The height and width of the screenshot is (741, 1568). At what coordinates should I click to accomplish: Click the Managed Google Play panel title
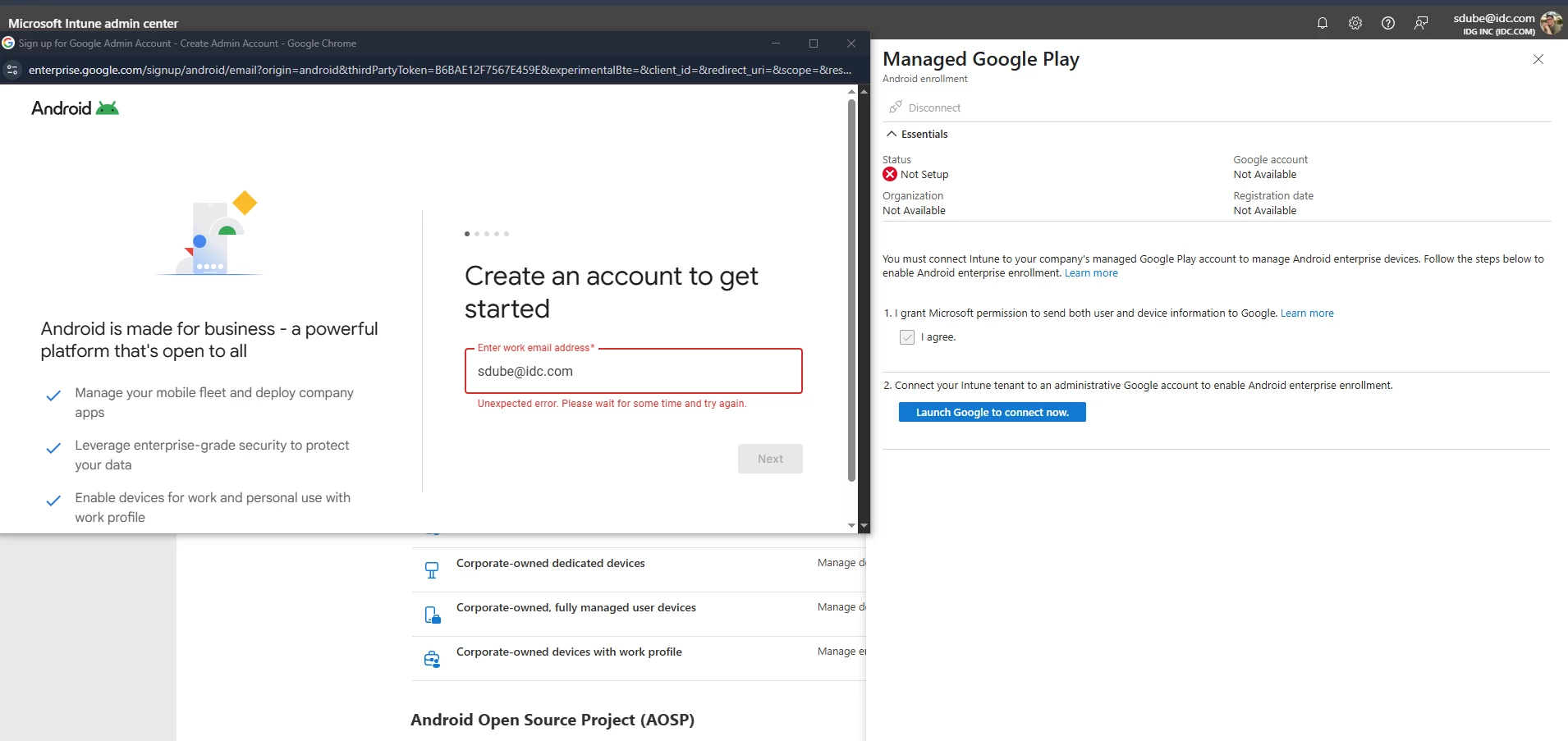[x=981, y=59]
